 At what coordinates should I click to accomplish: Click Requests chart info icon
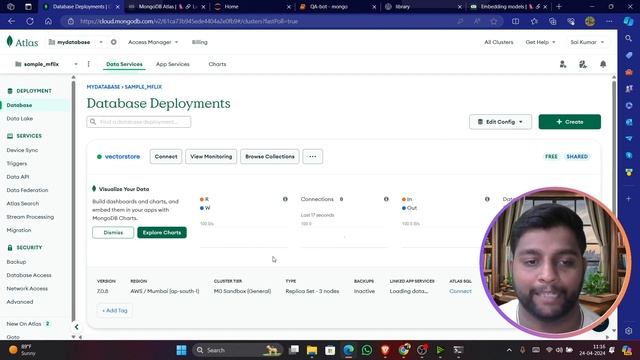click(285, 199)
